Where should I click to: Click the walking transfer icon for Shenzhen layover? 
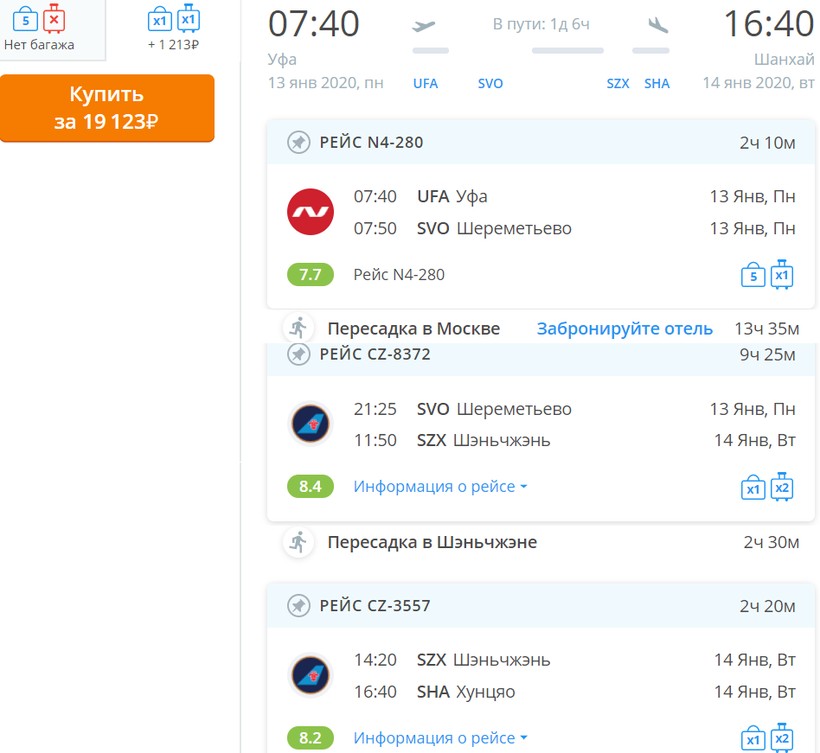coord(298,542)
